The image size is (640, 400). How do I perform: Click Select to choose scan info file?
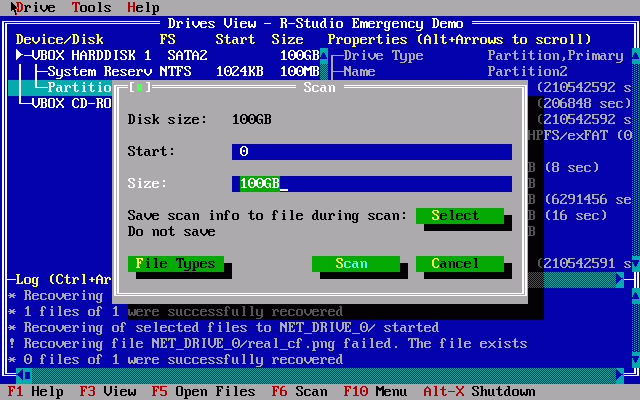pos(460,216)
